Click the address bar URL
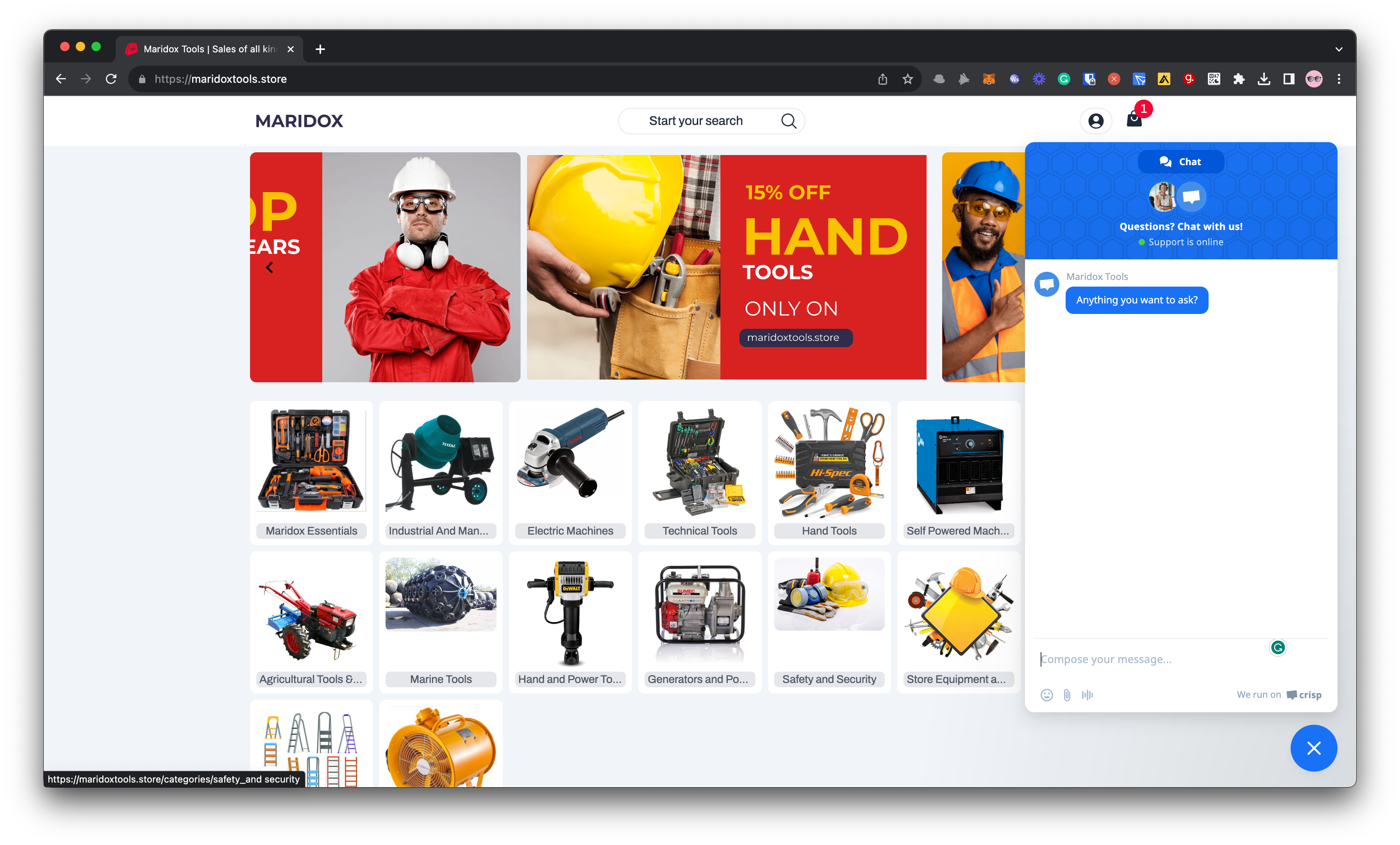This screenshot has height=845, width=1400. 220,79
